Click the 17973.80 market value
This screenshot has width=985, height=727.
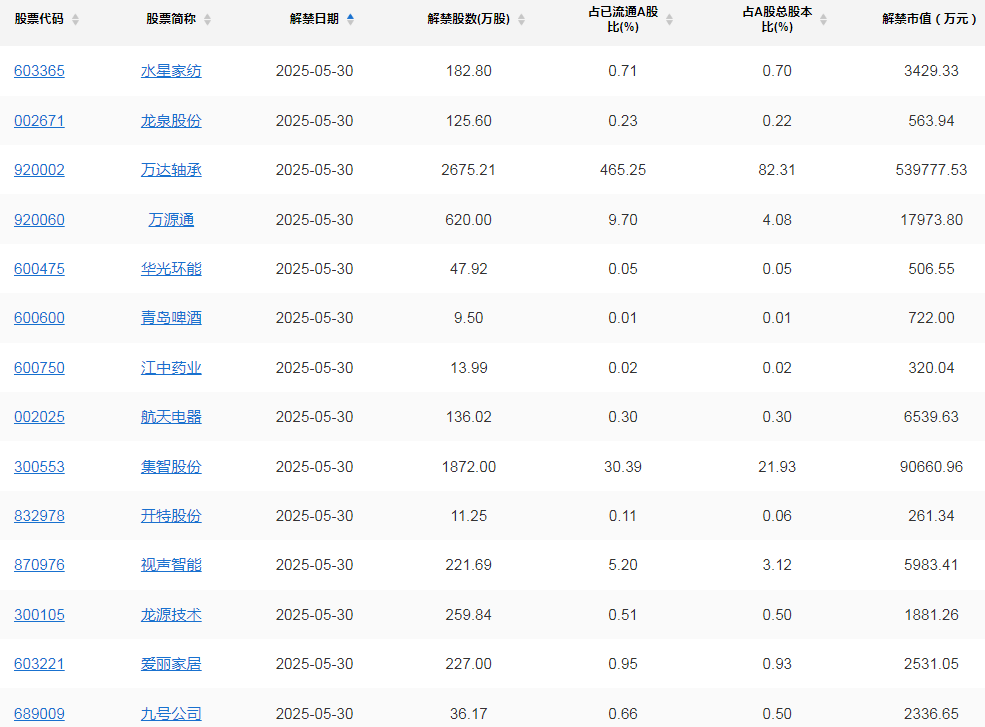931,220
